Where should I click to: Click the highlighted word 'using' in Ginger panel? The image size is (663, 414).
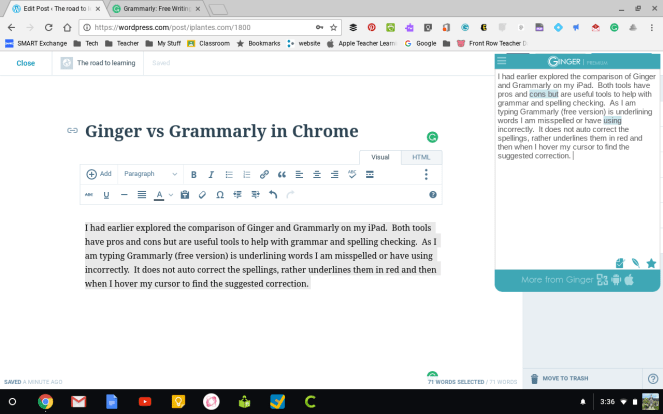tap(612, 121)
